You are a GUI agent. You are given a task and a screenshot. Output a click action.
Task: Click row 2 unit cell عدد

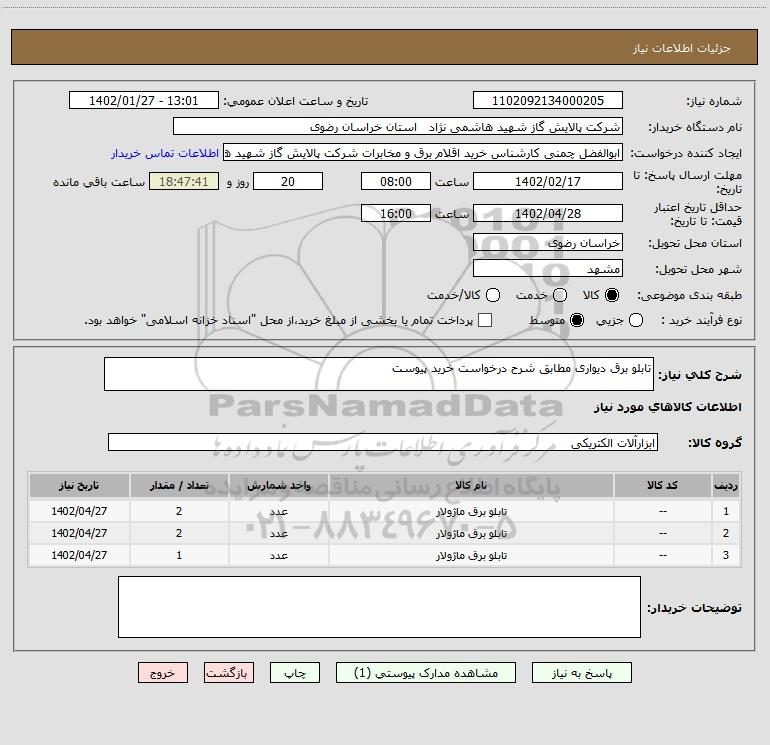click(x=278, y=533)
